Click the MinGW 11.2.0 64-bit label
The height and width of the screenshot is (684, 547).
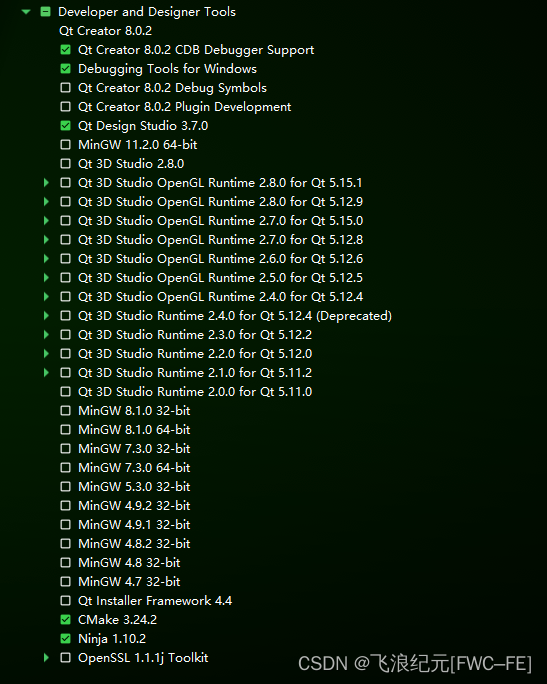point(137,145)
